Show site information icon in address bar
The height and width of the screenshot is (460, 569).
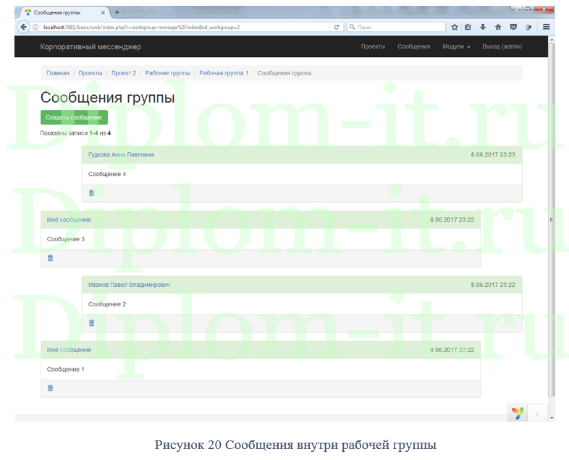coord(36,27)
